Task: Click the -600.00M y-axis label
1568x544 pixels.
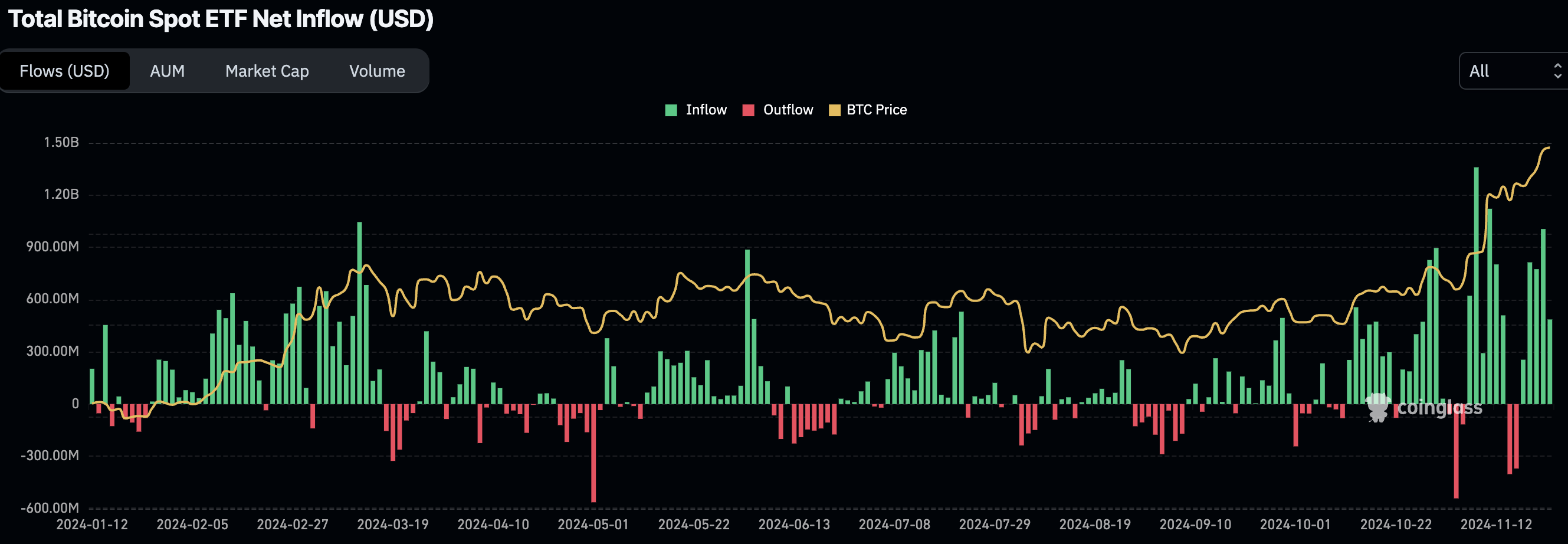Action: [x=50, y=508]
